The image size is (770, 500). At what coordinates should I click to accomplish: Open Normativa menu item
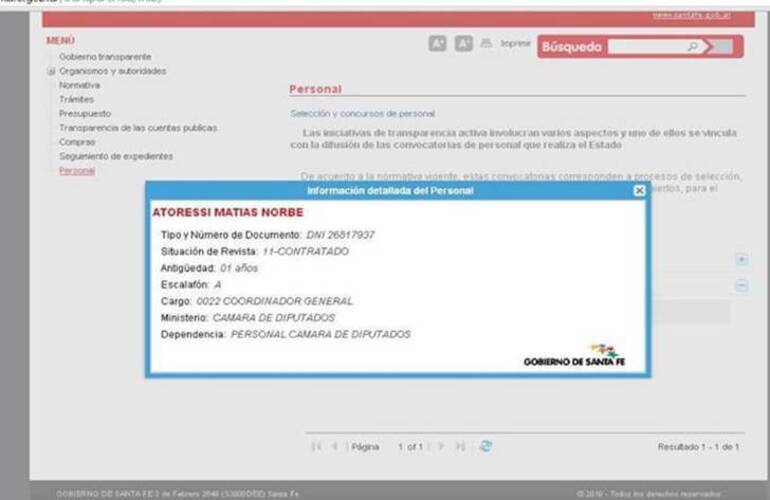(x=80, y=85)
